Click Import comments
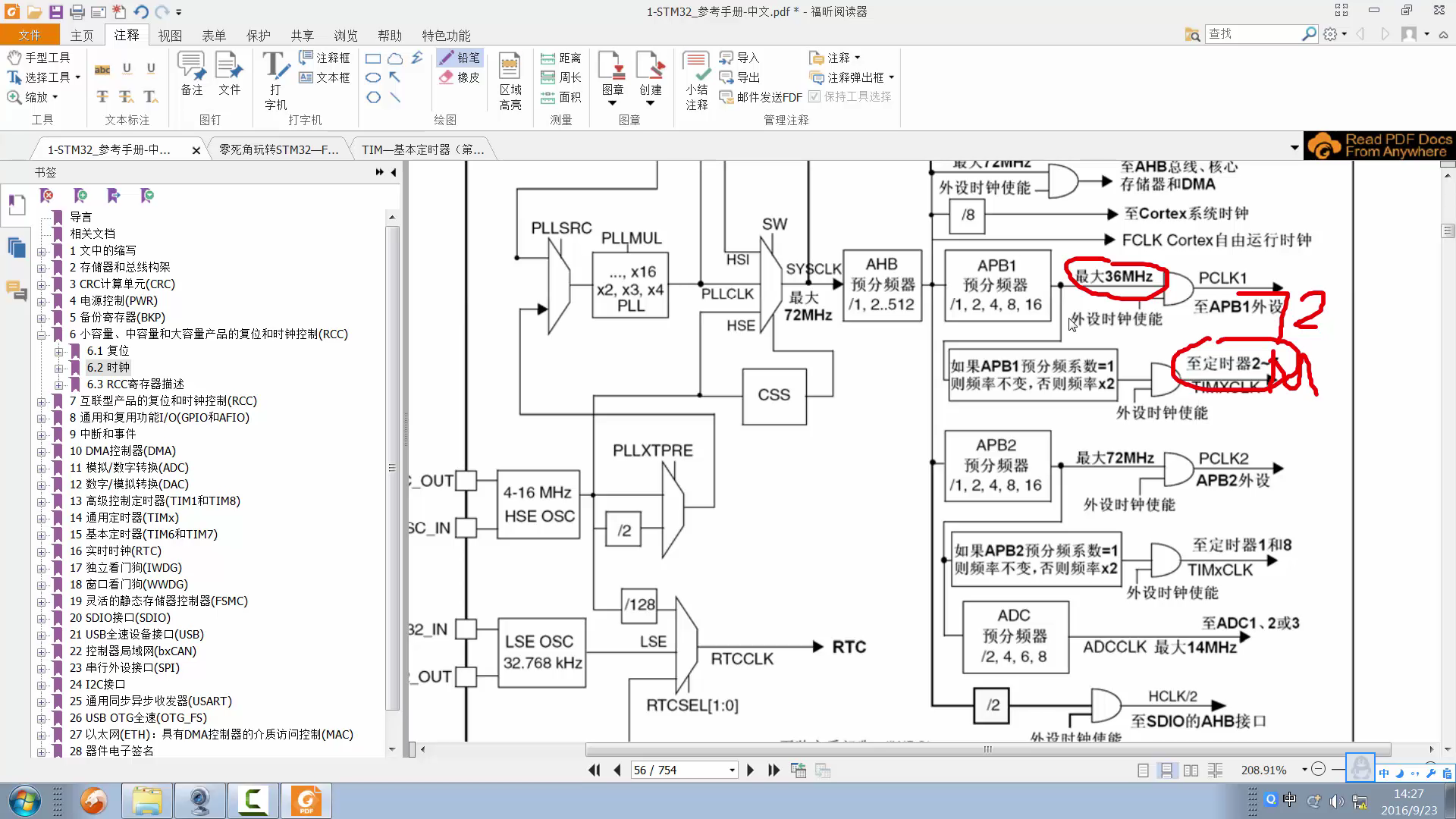The width and height of the screenshot is (1456, 819). click(739, 58)
